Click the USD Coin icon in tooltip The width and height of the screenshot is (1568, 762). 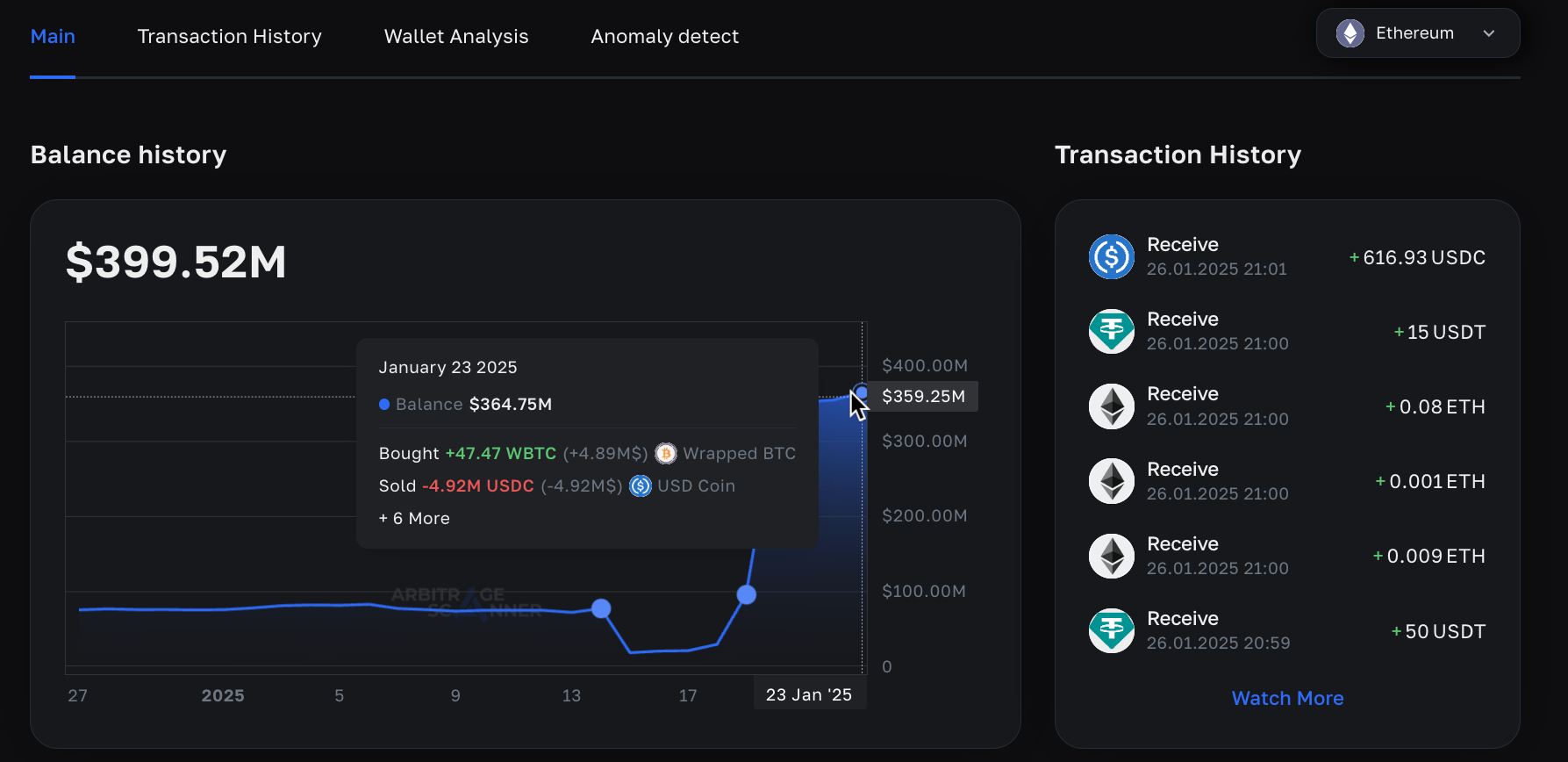click(641, 485)
